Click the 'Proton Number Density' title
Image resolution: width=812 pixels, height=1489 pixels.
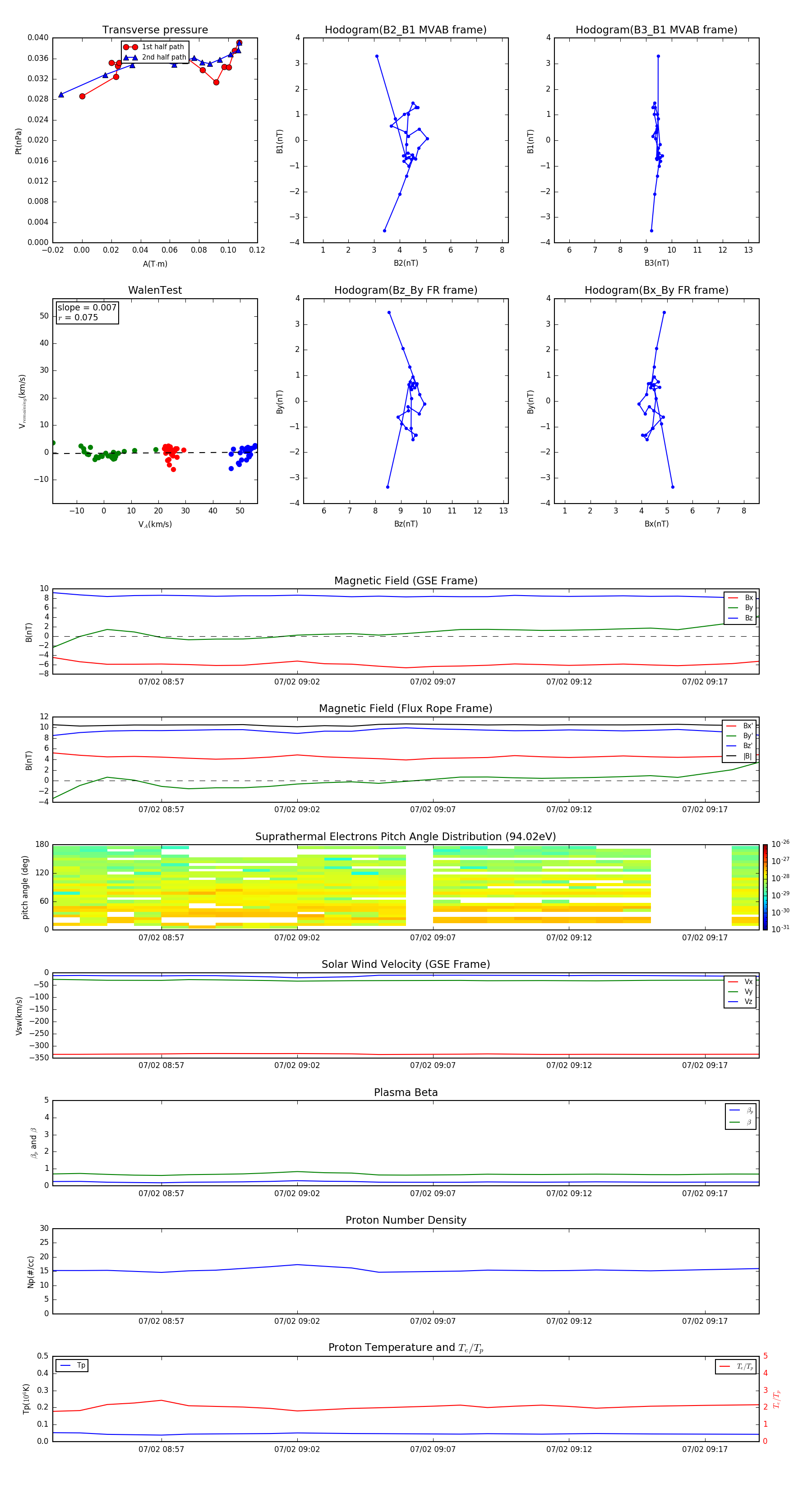pyautogui.click(x=406, y=1220)
